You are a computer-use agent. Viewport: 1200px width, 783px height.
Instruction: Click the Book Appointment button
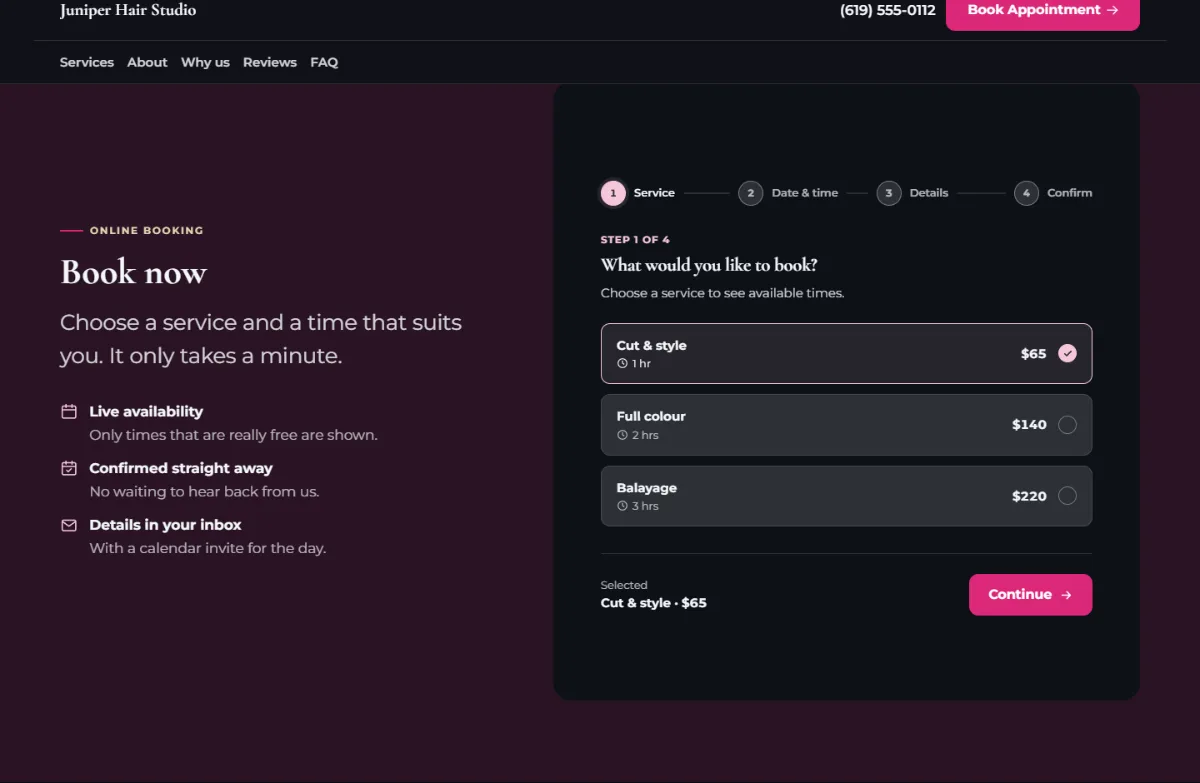[1043, 12]
